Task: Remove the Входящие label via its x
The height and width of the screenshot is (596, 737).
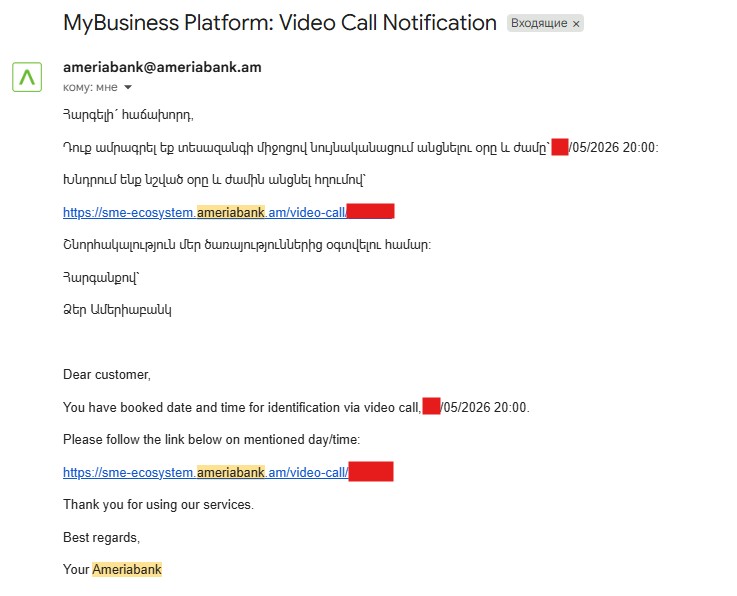Action: (576, 24)
